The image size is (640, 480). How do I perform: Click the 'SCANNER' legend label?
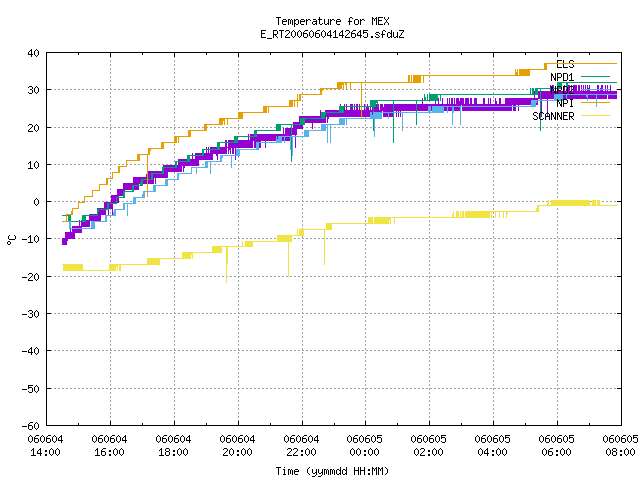553,116
